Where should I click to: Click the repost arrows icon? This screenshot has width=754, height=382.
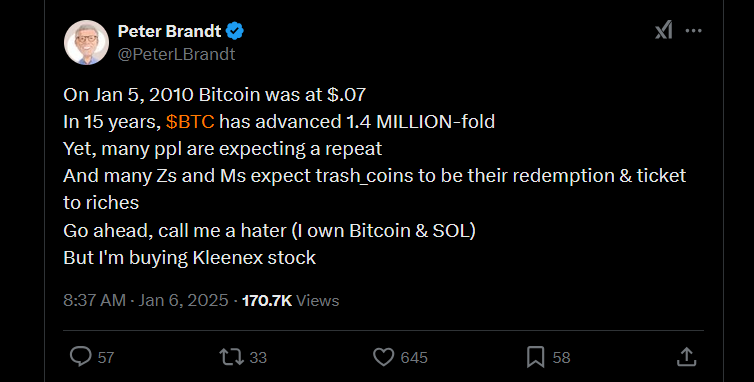click(x=232, y=357)
